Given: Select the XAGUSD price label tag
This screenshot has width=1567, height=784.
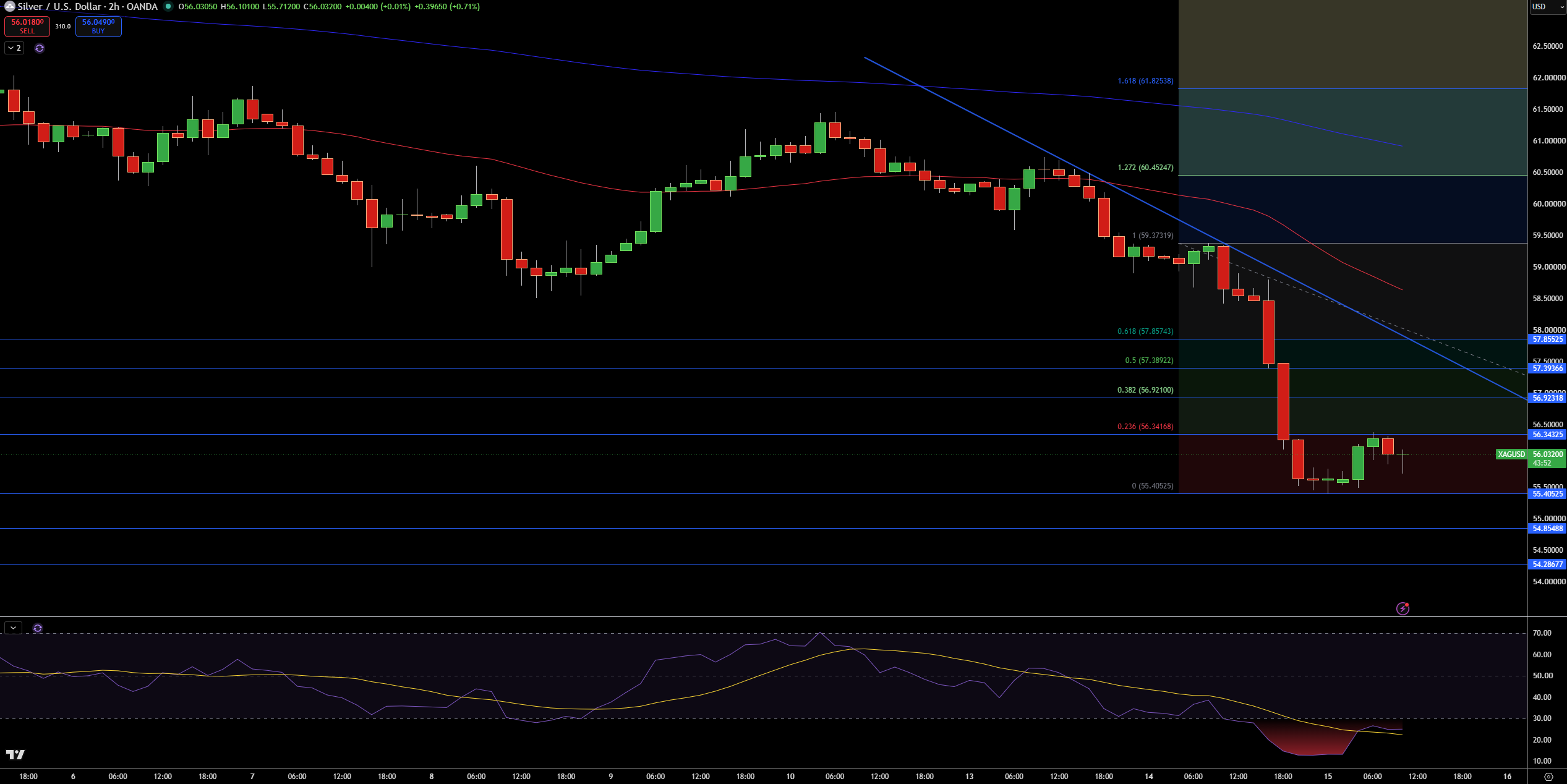Looking at the screenshot, I should click(x=1511, y=454).
